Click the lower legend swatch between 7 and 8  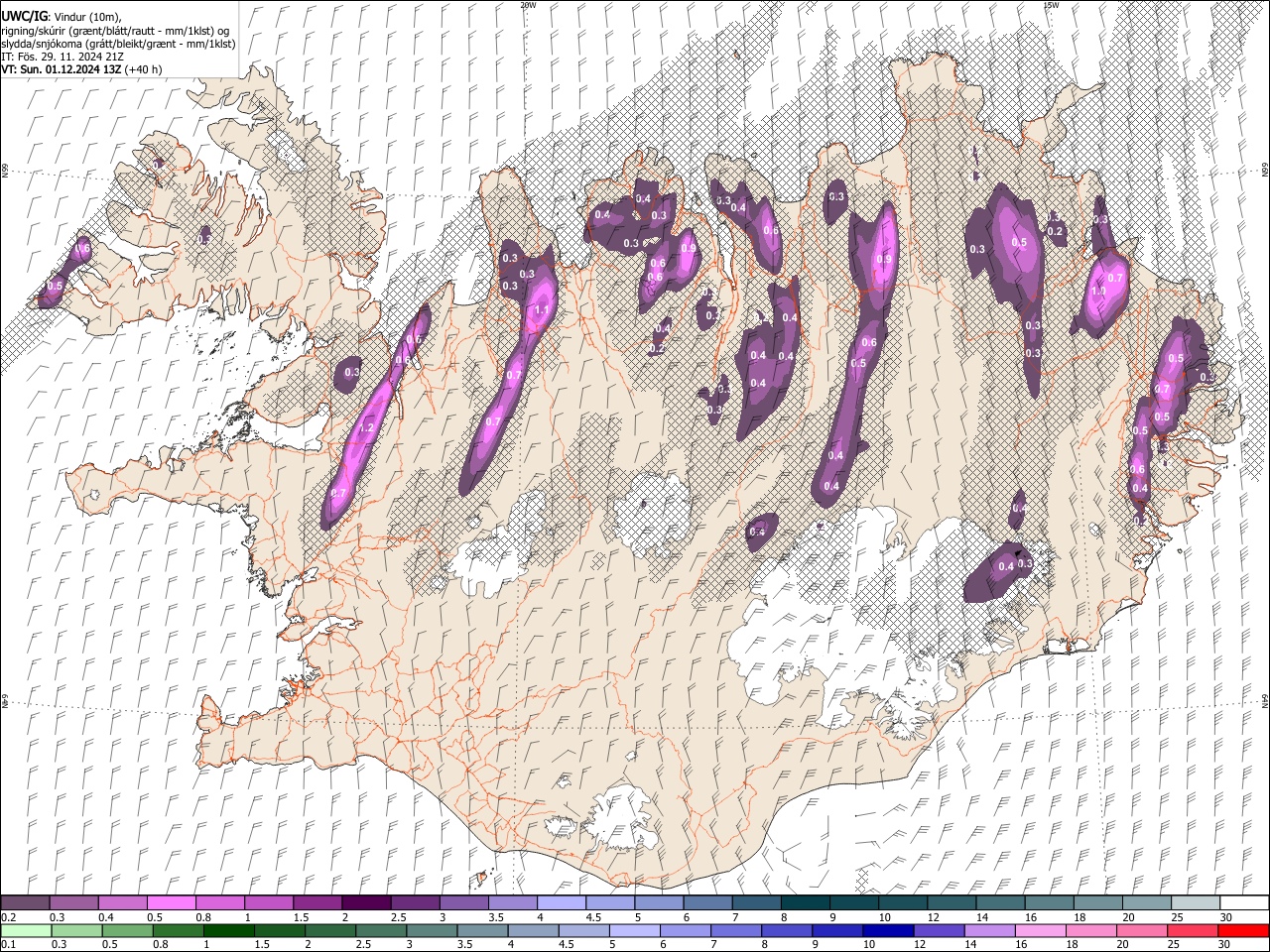pyautogui.click(x=736, y=930)
